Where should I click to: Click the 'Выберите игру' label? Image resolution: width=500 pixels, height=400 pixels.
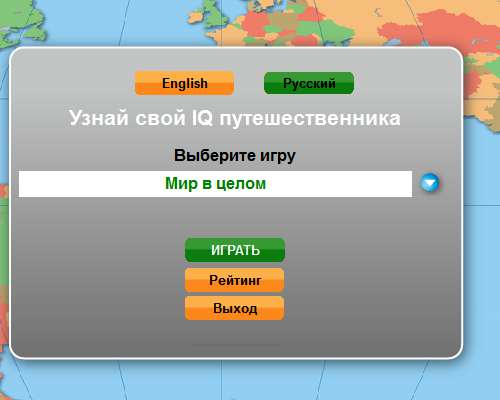point(235,155)
